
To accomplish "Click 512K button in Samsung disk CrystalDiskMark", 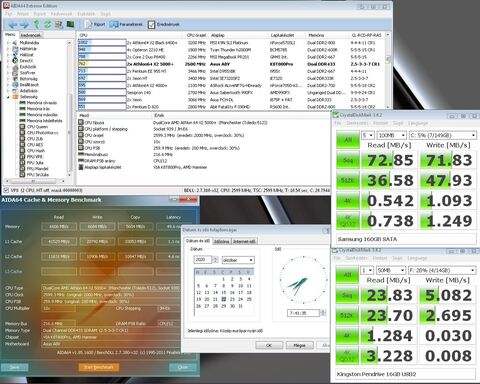I will (x=347, y=180).
